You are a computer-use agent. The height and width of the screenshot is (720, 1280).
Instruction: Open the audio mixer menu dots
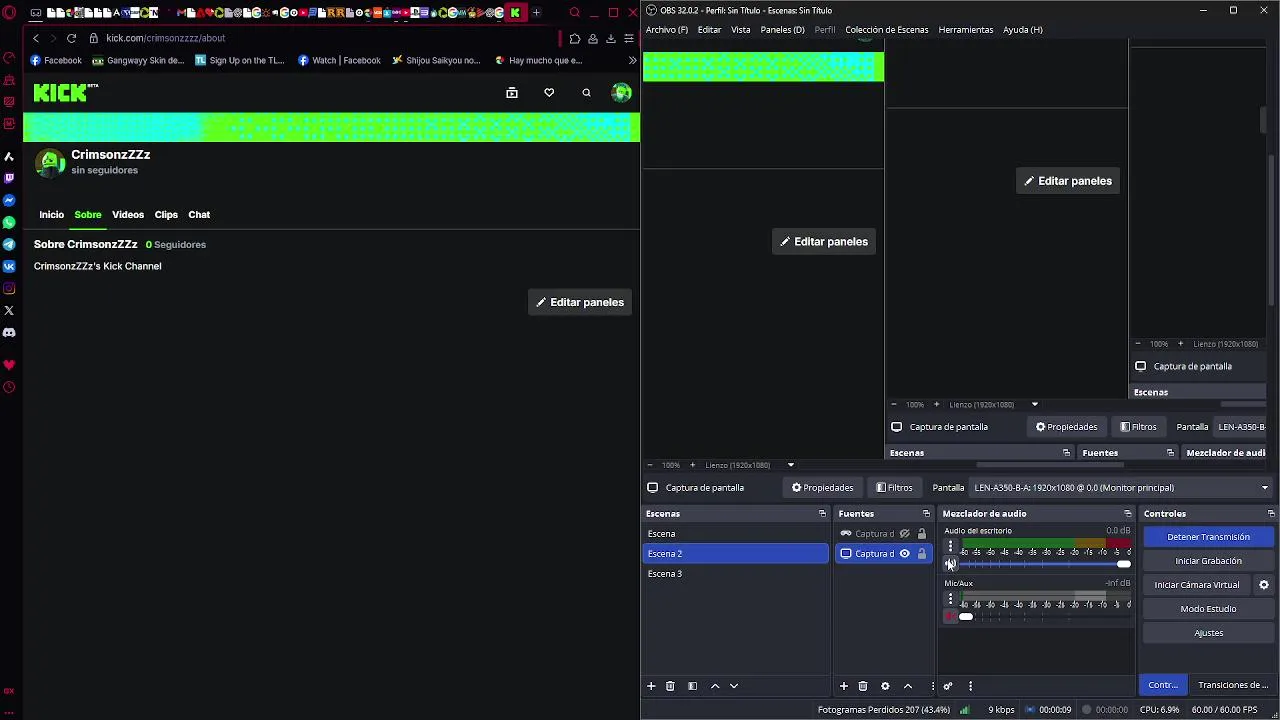pyautogui.click(x=970, y=686)
